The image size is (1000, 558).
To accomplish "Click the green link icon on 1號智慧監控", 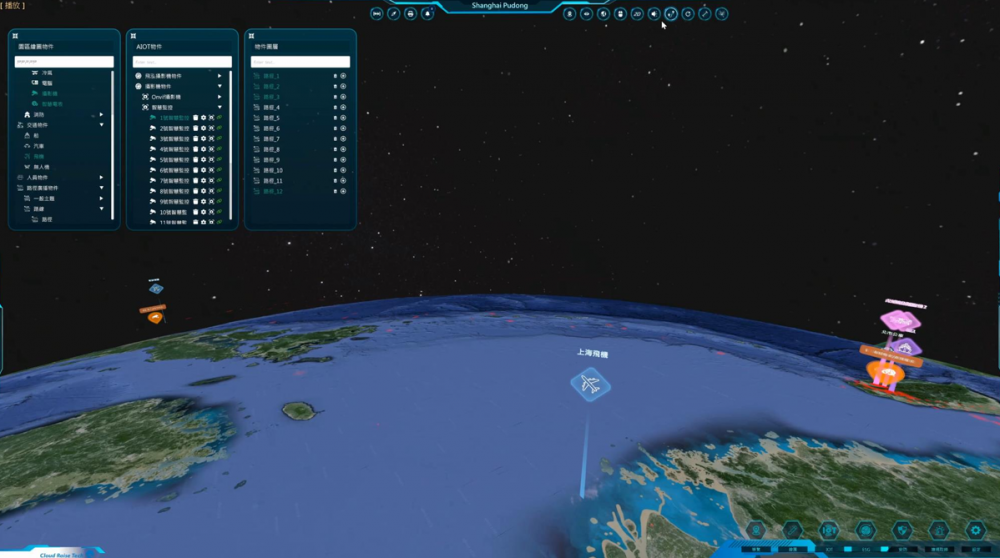I will 219,118.
